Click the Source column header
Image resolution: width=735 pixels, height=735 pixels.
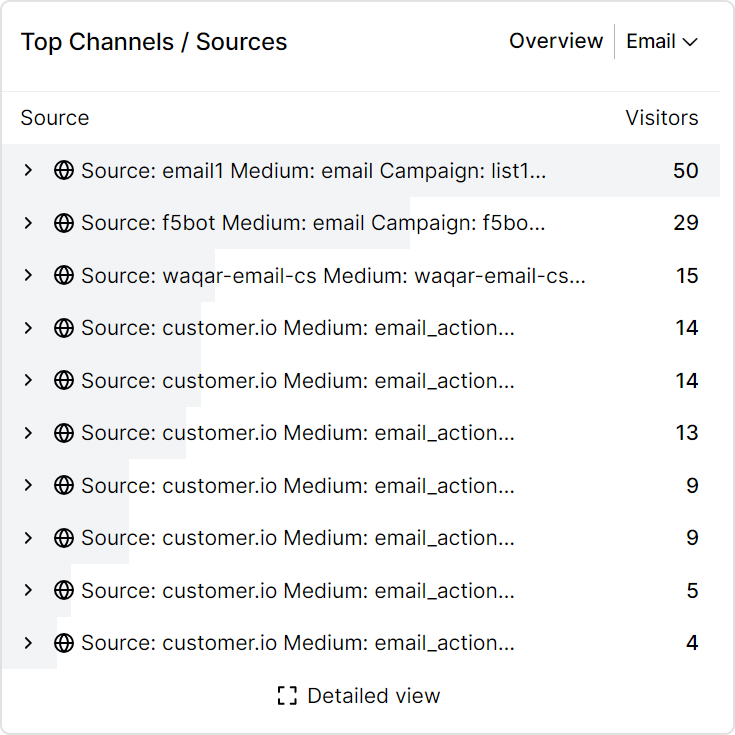coord(55,118)
